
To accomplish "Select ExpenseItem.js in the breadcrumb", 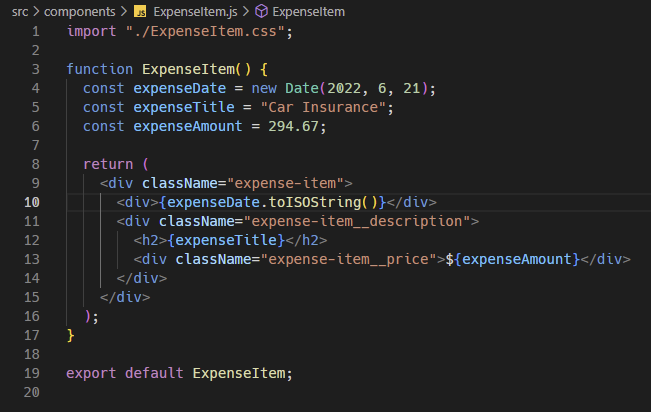I will (x=195, y=12).
